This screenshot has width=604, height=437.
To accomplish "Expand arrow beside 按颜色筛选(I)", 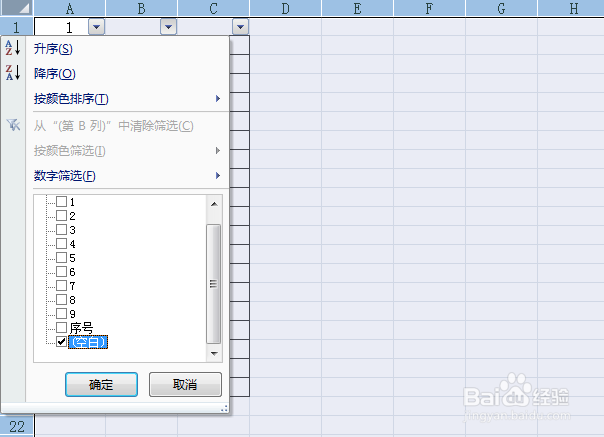I will (218, 150).
